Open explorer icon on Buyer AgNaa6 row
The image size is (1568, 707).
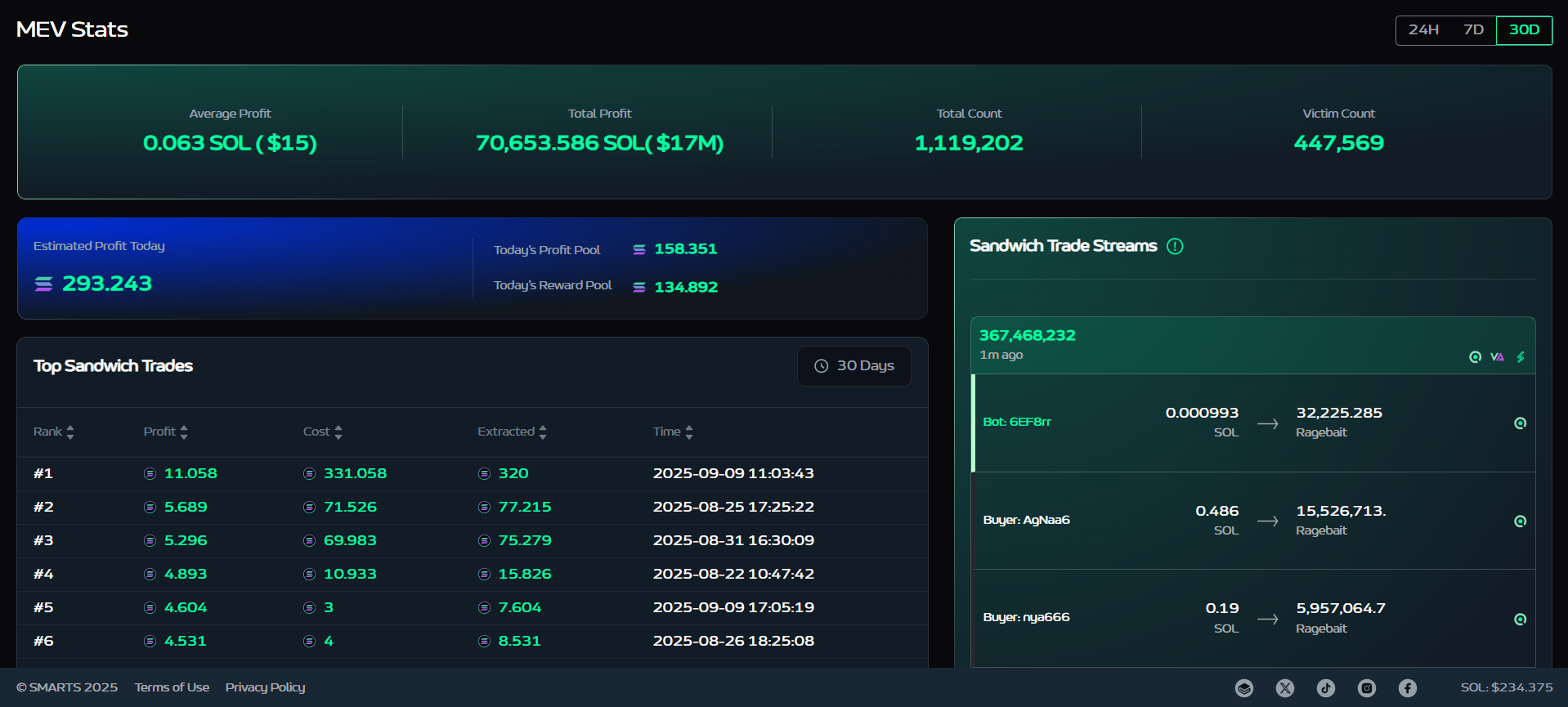tap(1521, 521)
